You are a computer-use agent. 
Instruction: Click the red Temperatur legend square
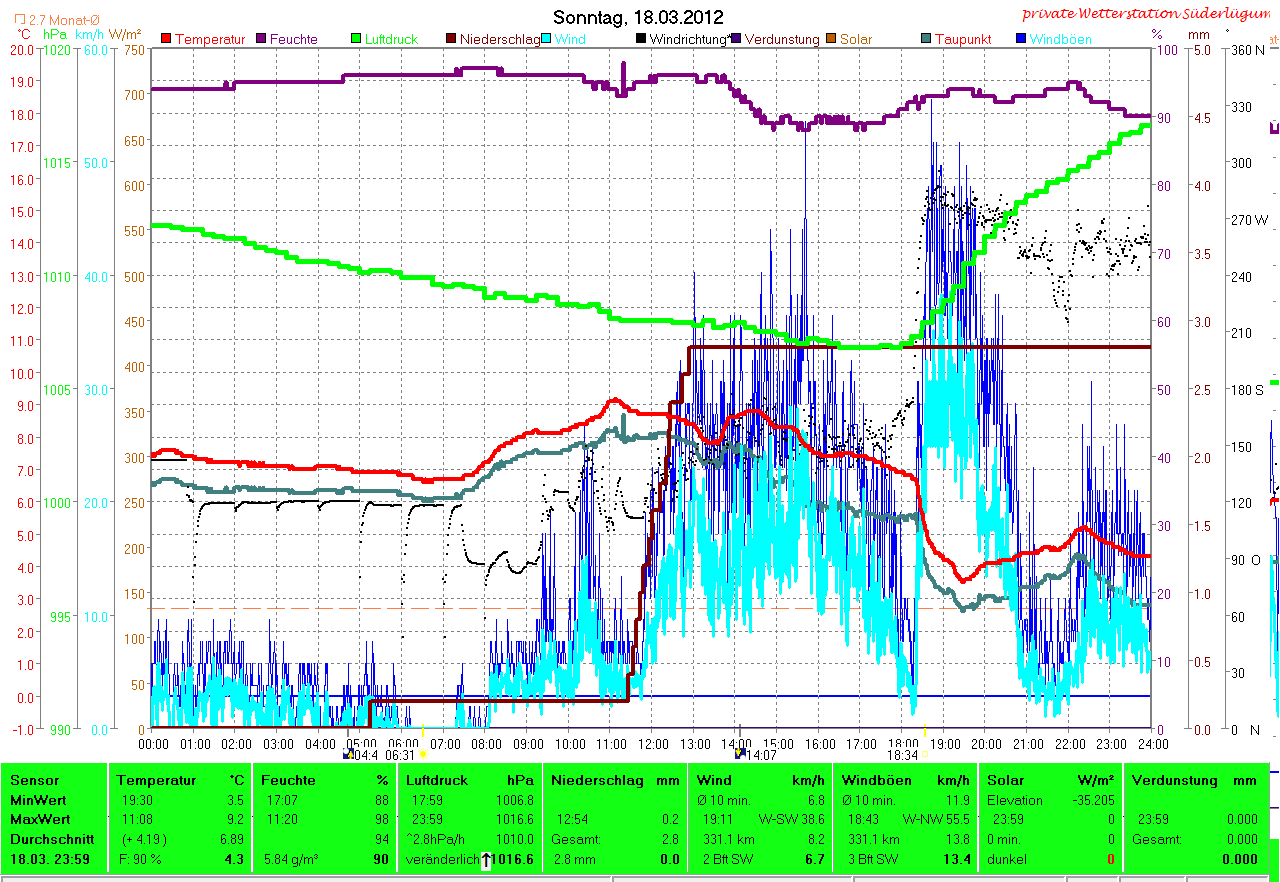pyautogui.click(x=166, y=39)
